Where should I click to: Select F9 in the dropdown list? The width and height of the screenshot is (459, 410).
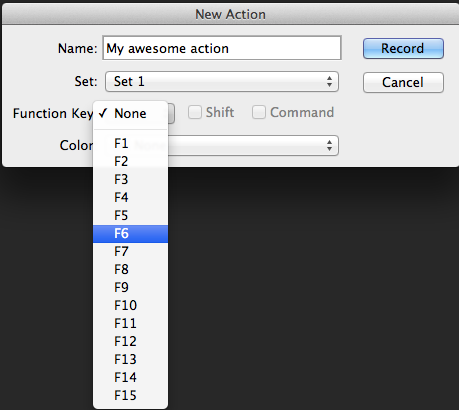click(130, 288)
